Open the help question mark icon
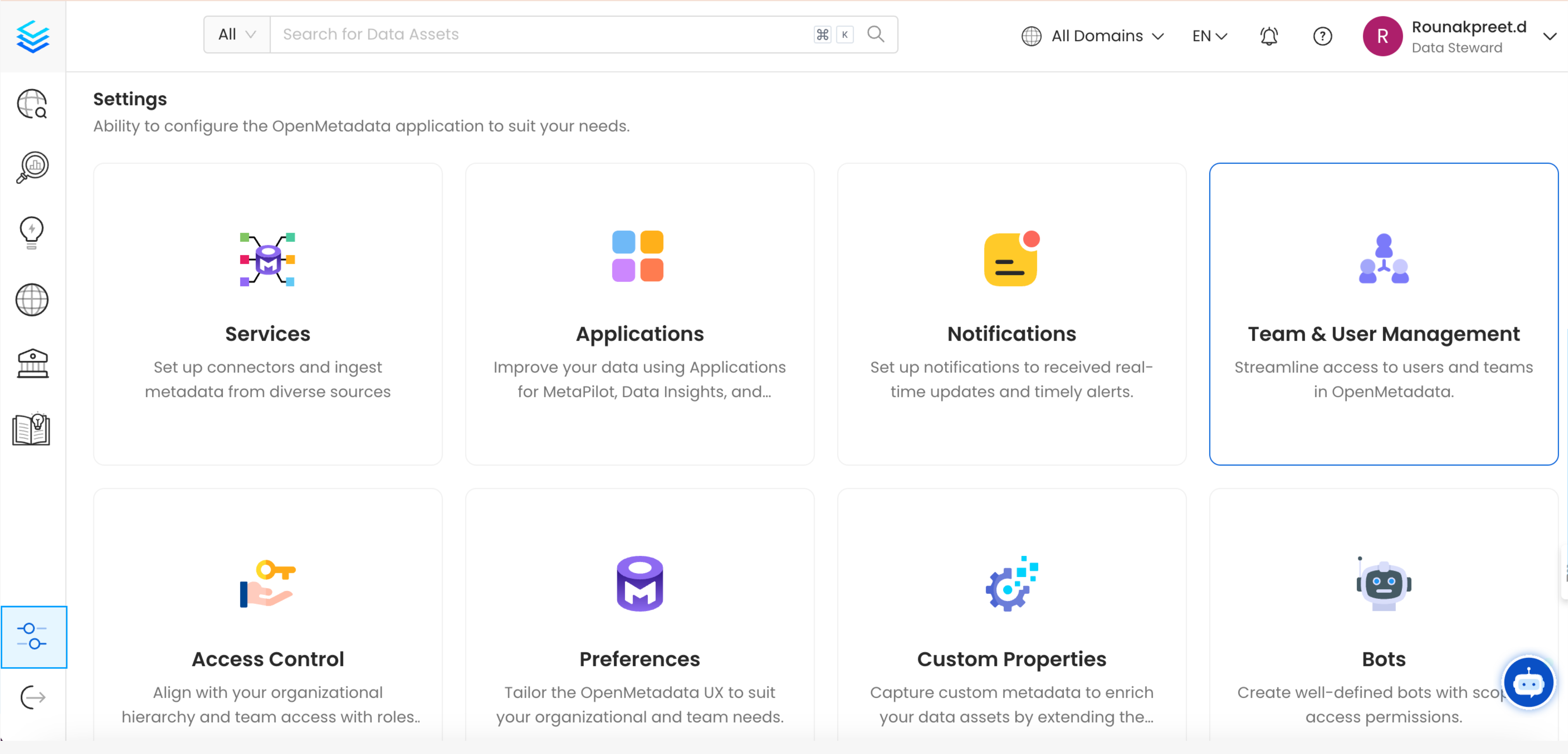This screenshot has height=754, width=1568. click(1322, 36)
